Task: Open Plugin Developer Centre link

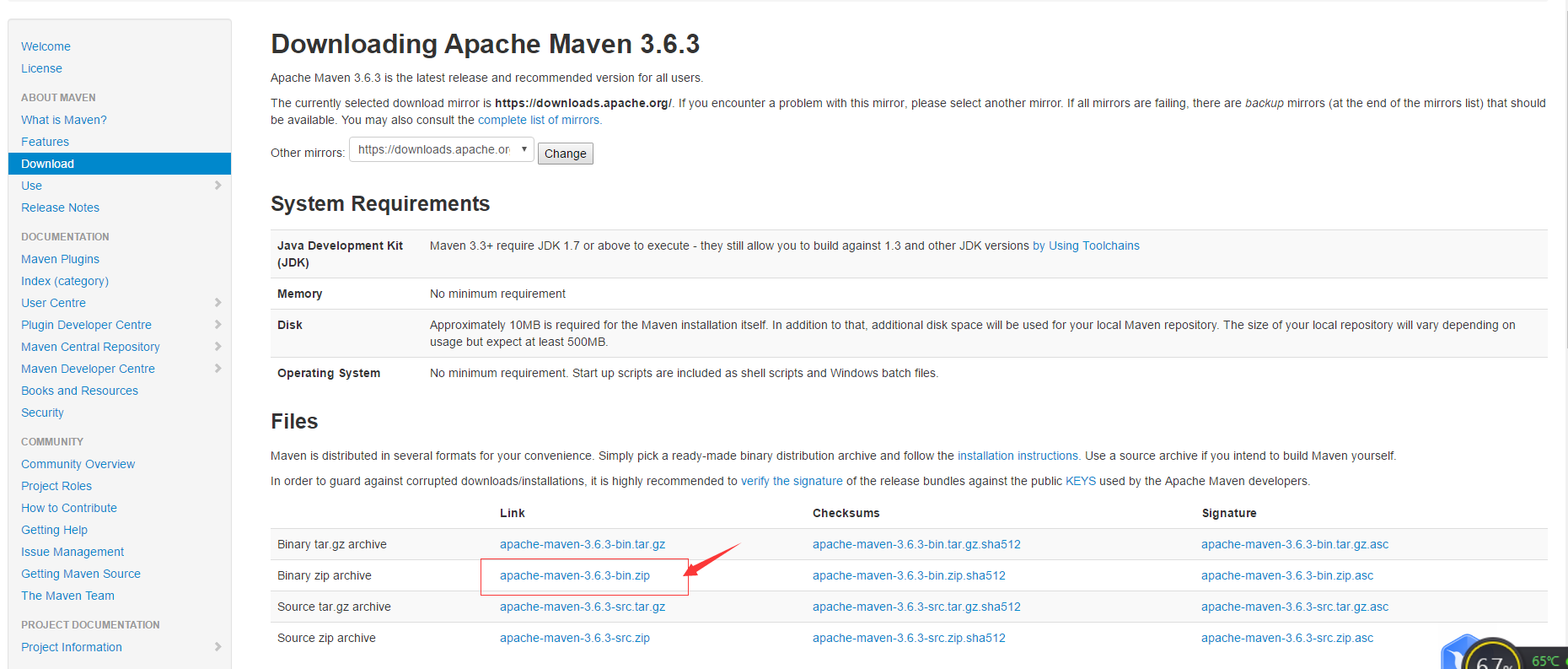Action: [86, 325]
